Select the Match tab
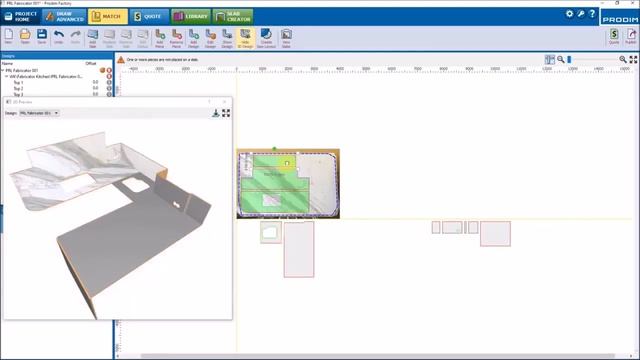 coord(107,16)
